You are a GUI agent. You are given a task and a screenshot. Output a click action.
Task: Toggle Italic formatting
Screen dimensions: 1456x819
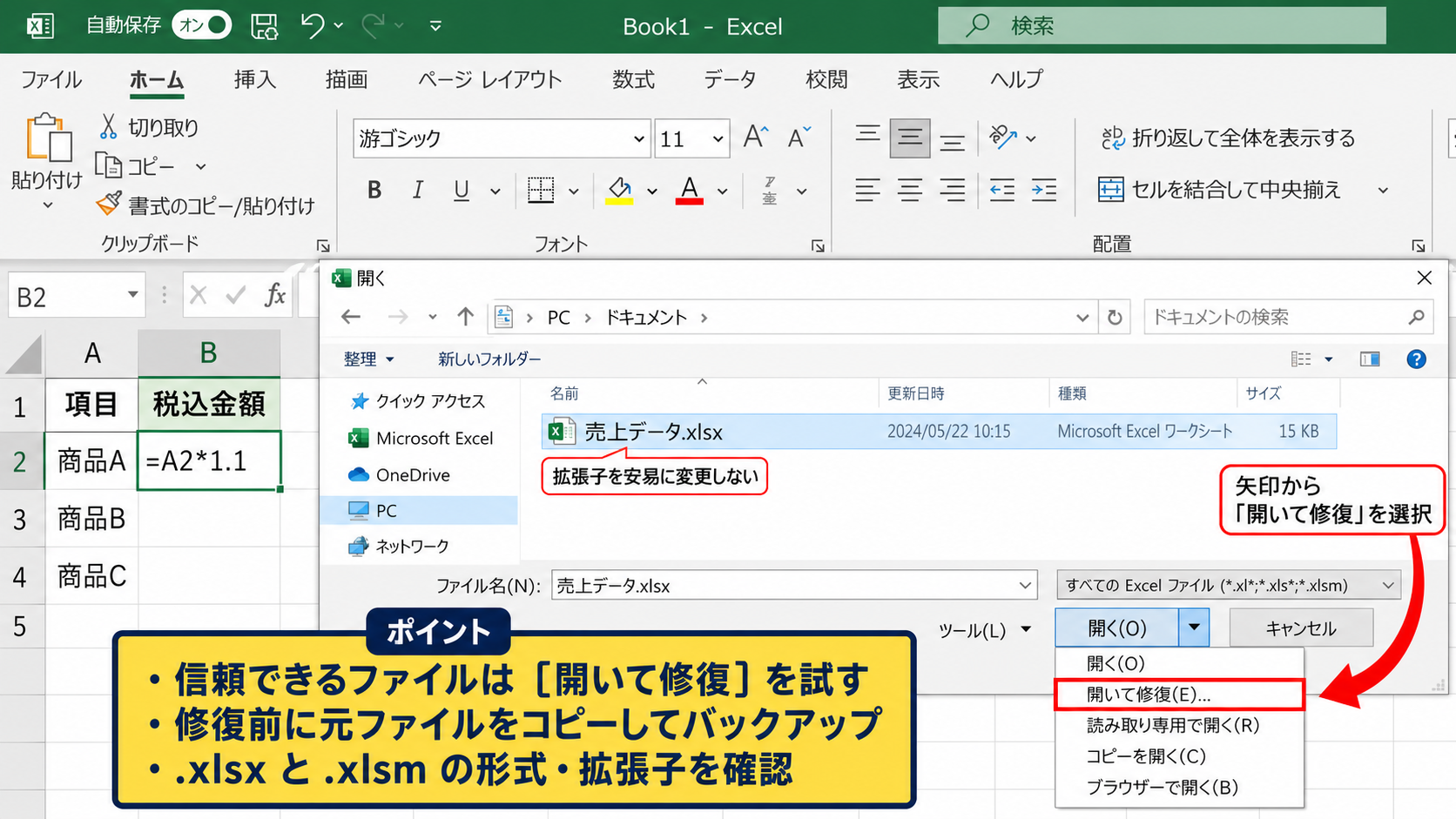pyautogui.click(x=418, y=190)
